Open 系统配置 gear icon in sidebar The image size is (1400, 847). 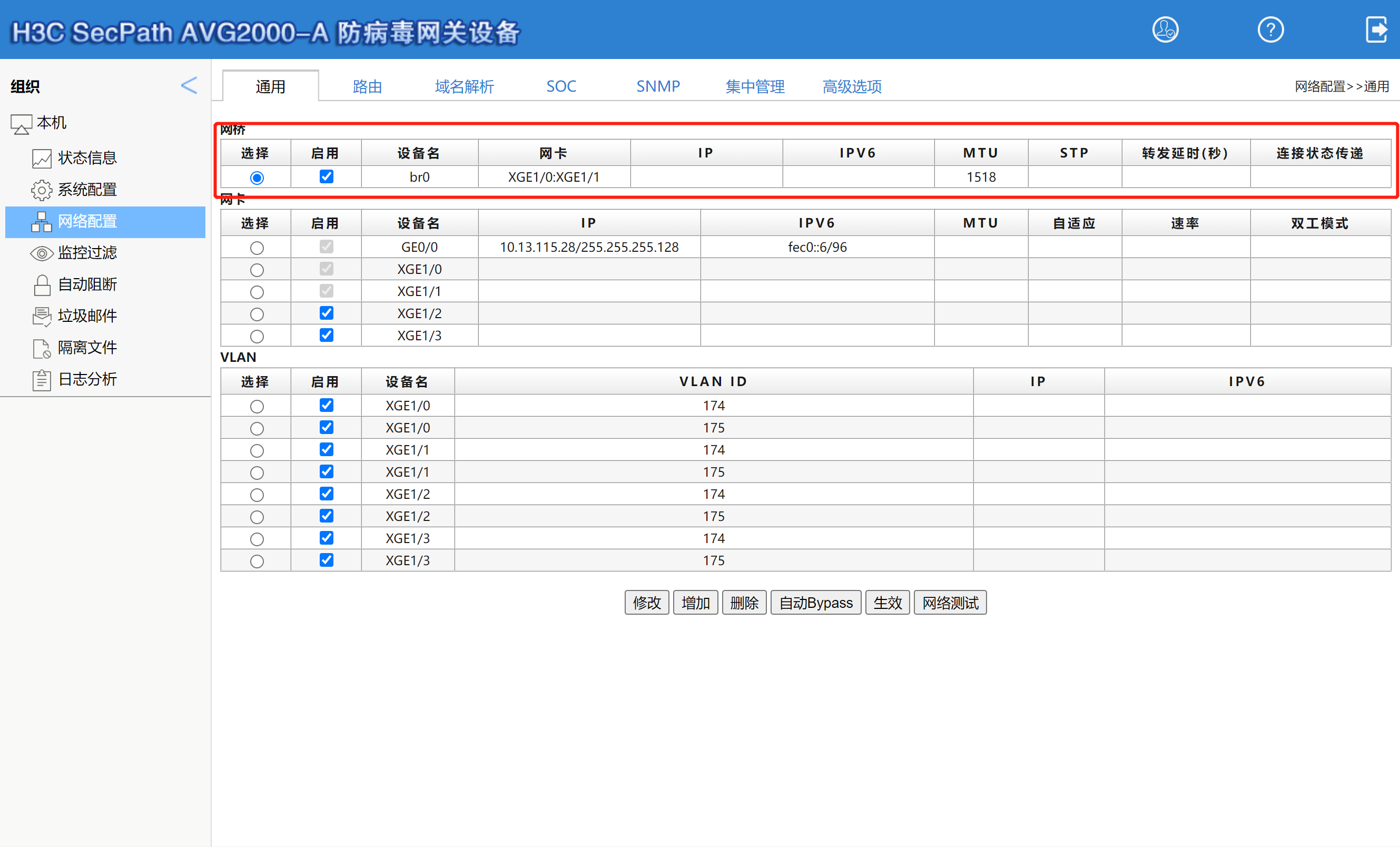[x=42, y=190]
